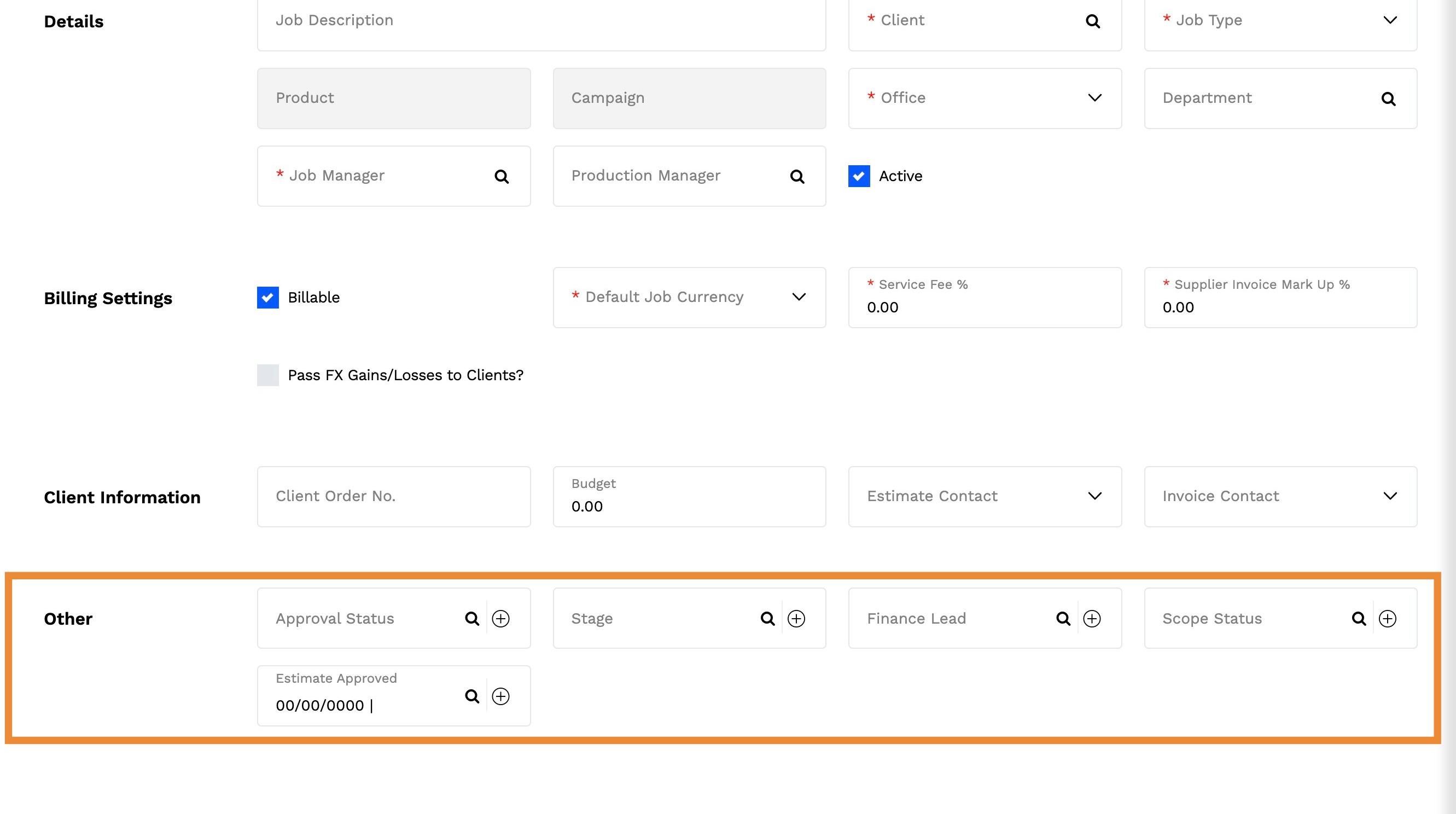The image size is (1456, 814).
Task: Enable Pass FX Gains/Losses to Clients
Action: click(x=268, y=375)
